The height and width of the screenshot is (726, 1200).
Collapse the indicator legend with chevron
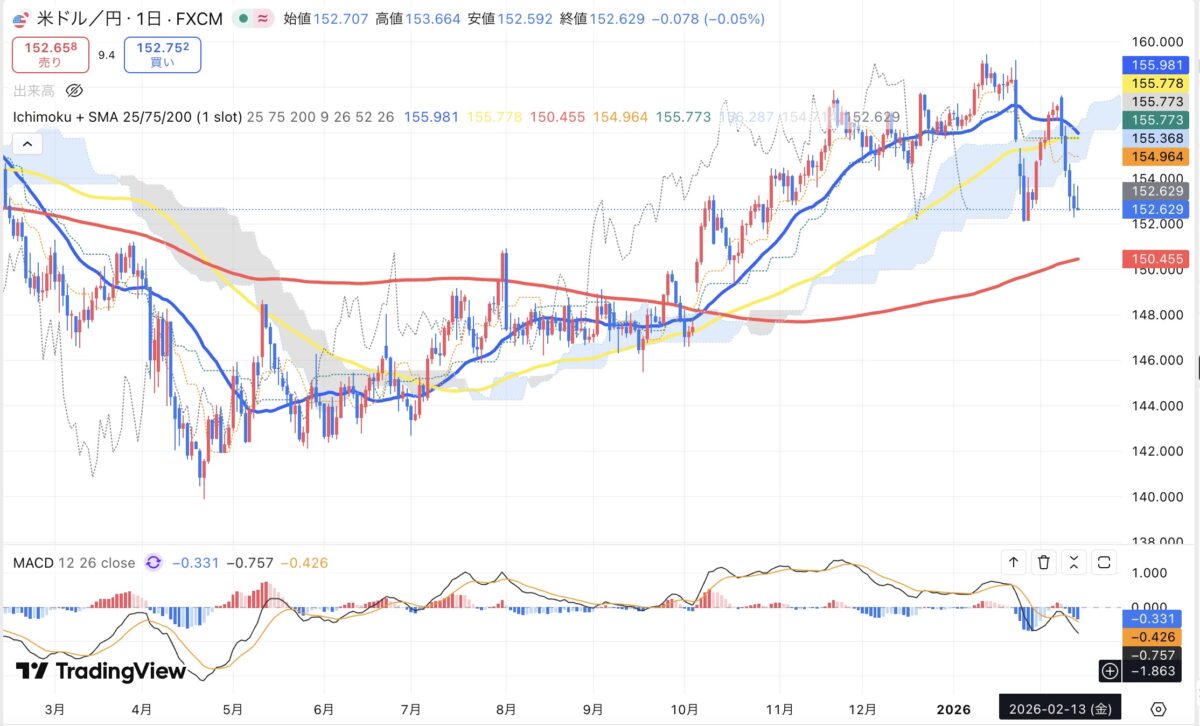(27, 144)
